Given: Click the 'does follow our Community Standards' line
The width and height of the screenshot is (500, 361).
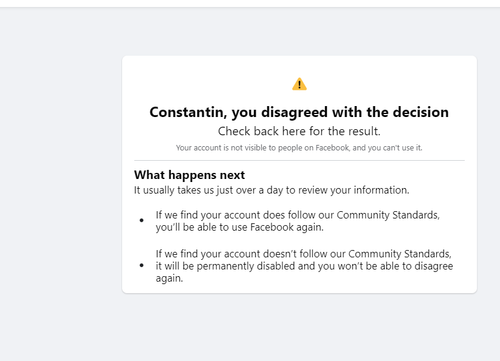Looking at the screenshot, I should pos(297,215).
